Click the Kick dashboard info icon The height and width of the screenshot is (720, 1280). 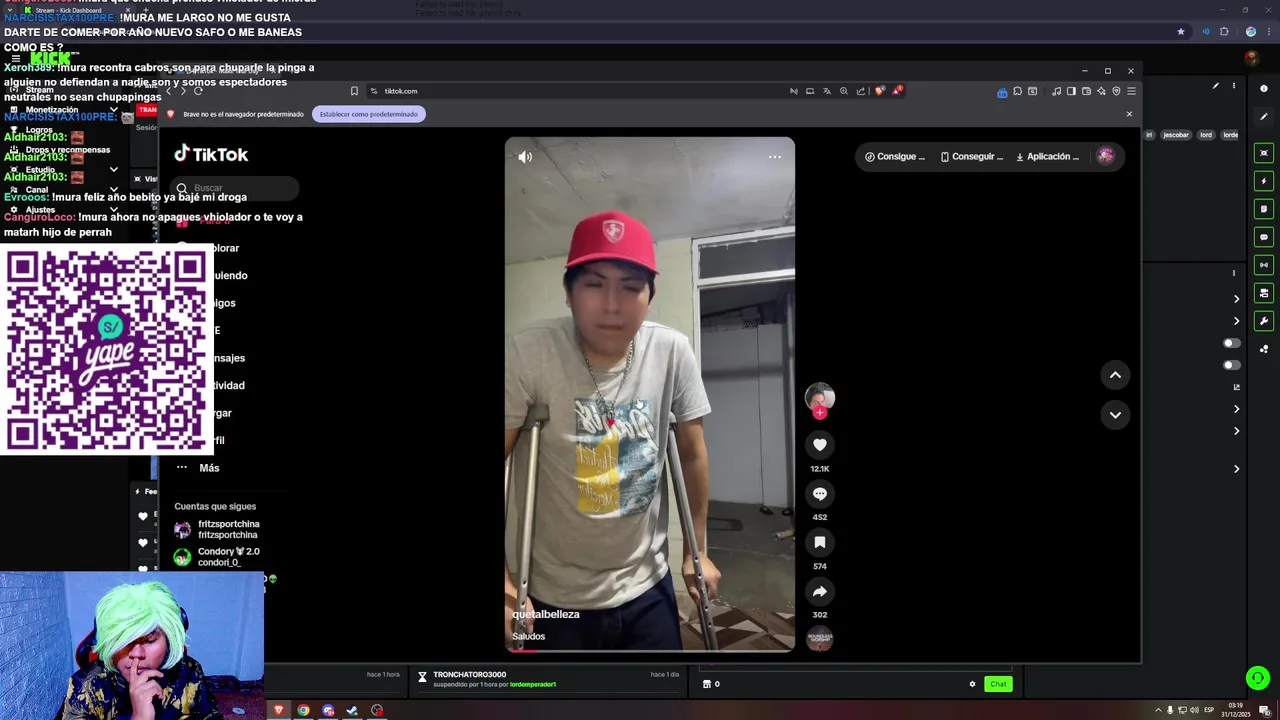[1264, 89]
